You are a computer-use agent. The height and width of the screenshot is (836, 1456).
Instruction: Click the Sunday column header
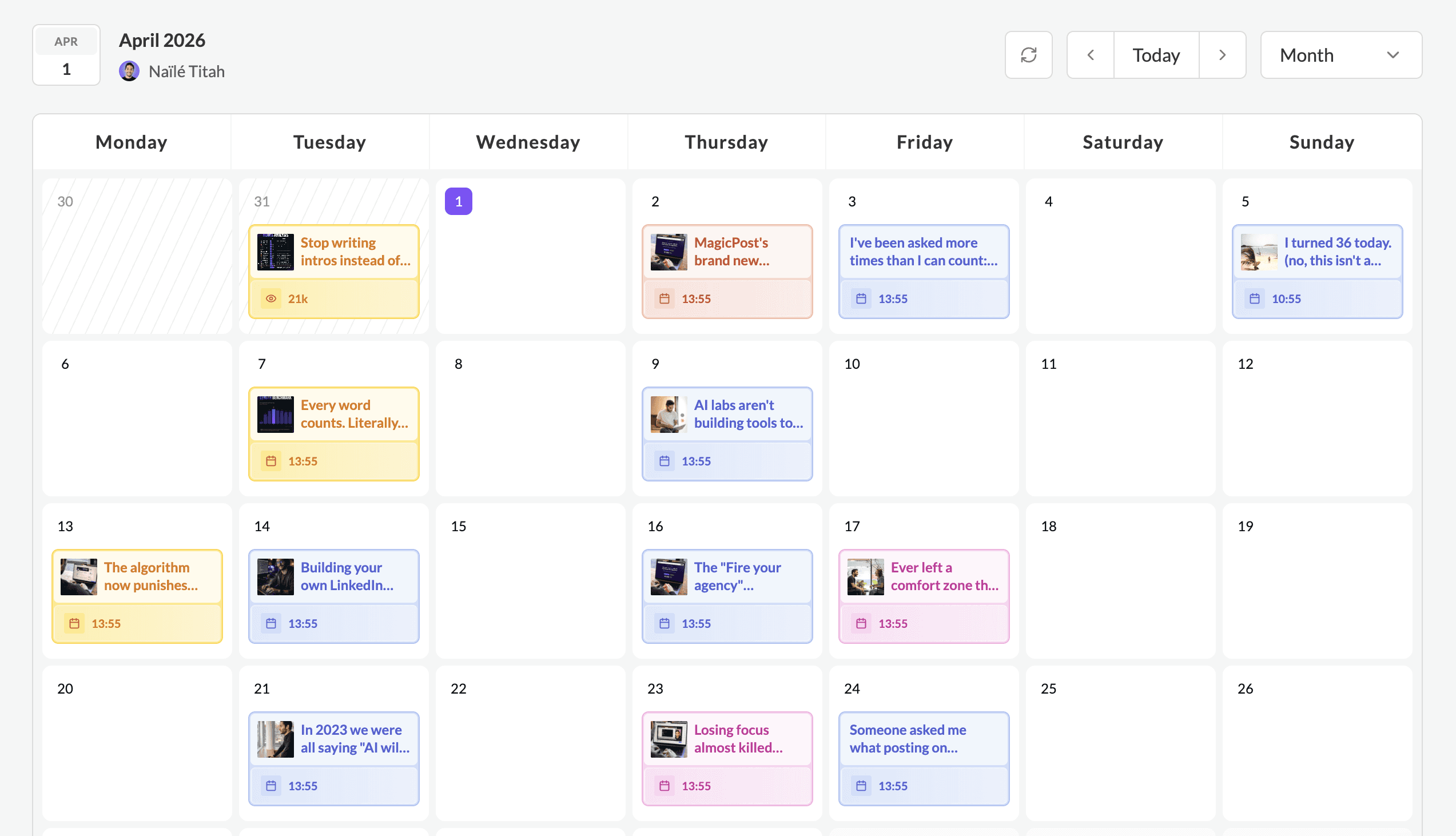pyautogui.click(x=1322, y=142)
